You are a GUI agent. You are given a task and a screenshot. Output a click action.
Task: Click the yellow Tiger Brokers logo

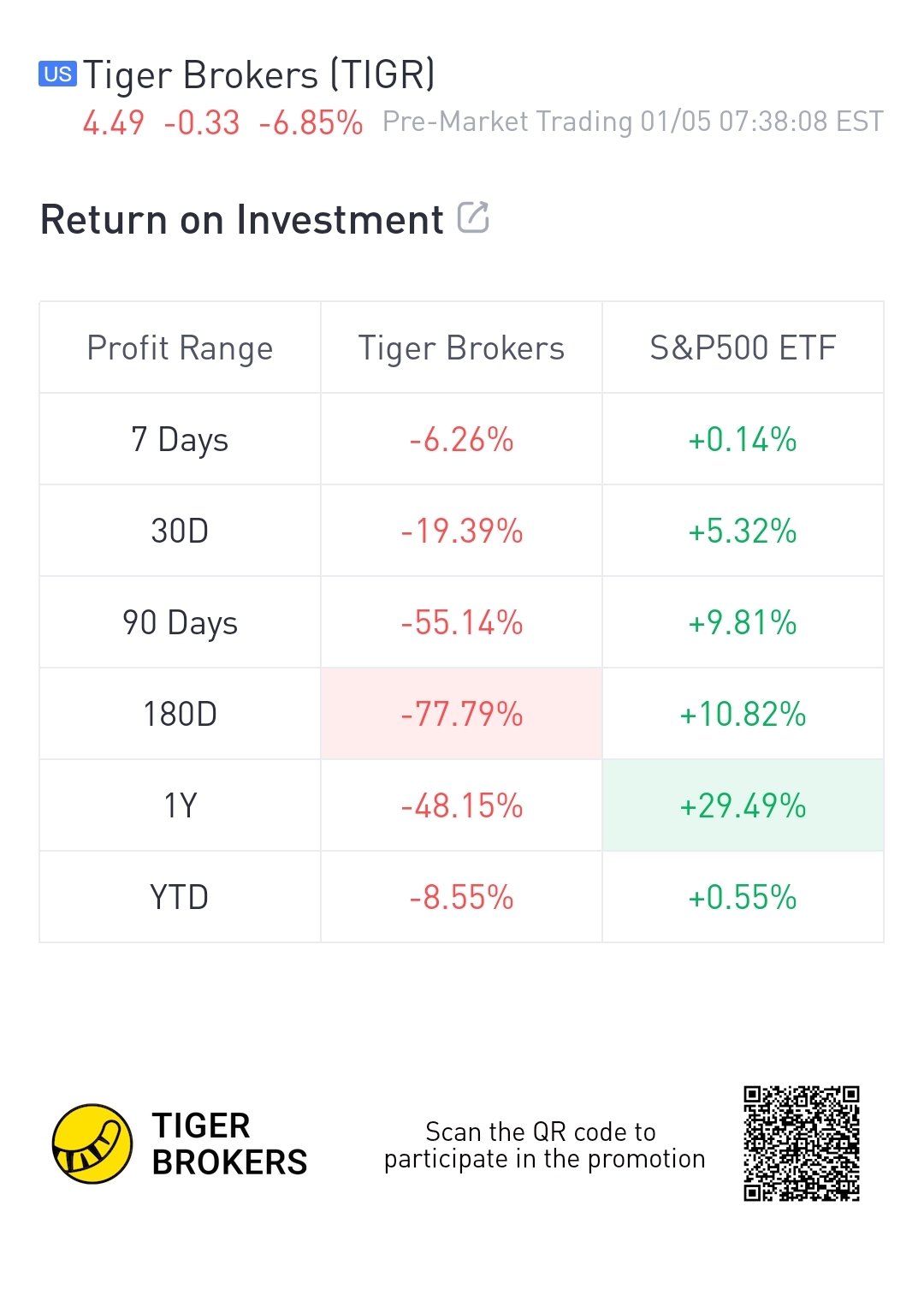coord(92,1144)
